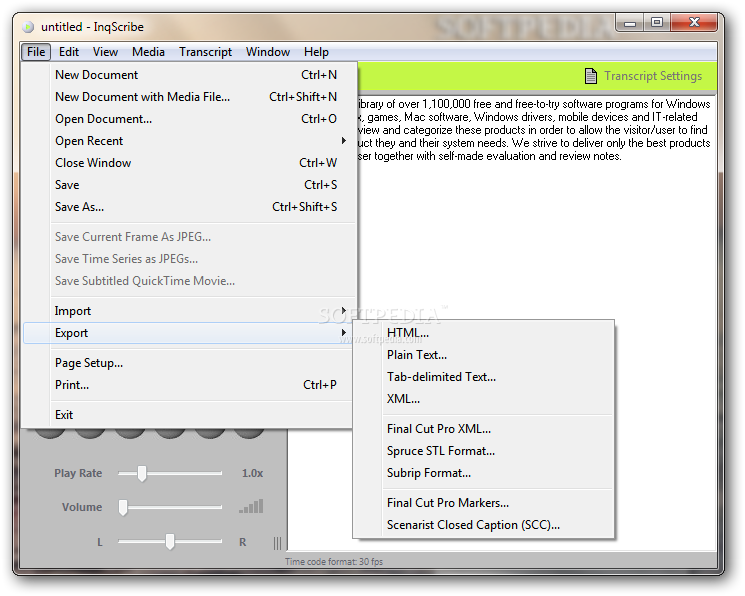Export as Final Cut Pro XML
This screenshot has width=745, height=596.
[x=484, y=429]
